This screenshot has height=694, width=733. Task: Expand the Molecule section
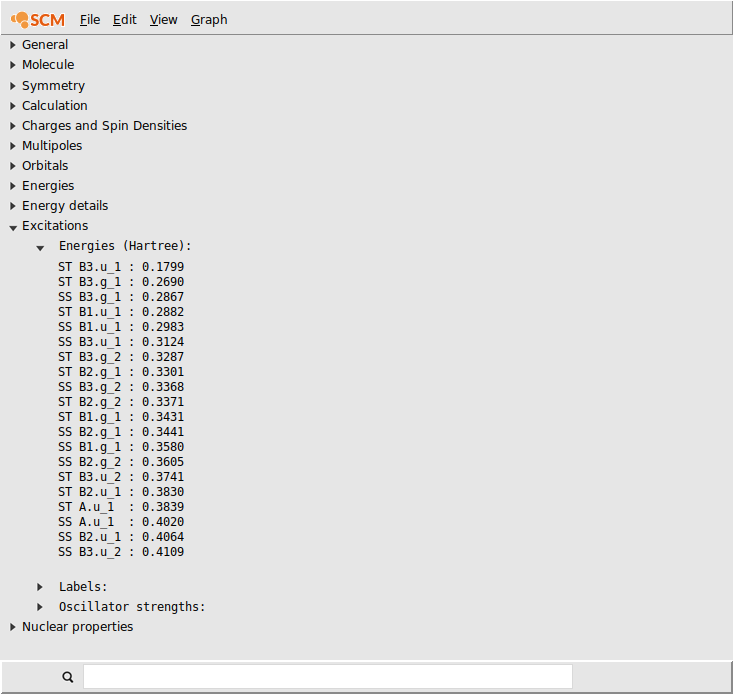pos(13,65)
